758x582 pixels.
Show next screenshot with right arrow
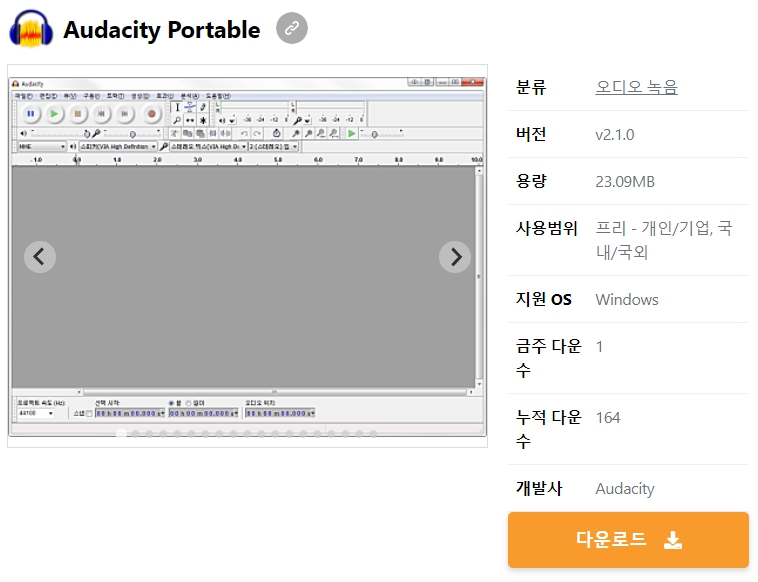pos(454,257)
